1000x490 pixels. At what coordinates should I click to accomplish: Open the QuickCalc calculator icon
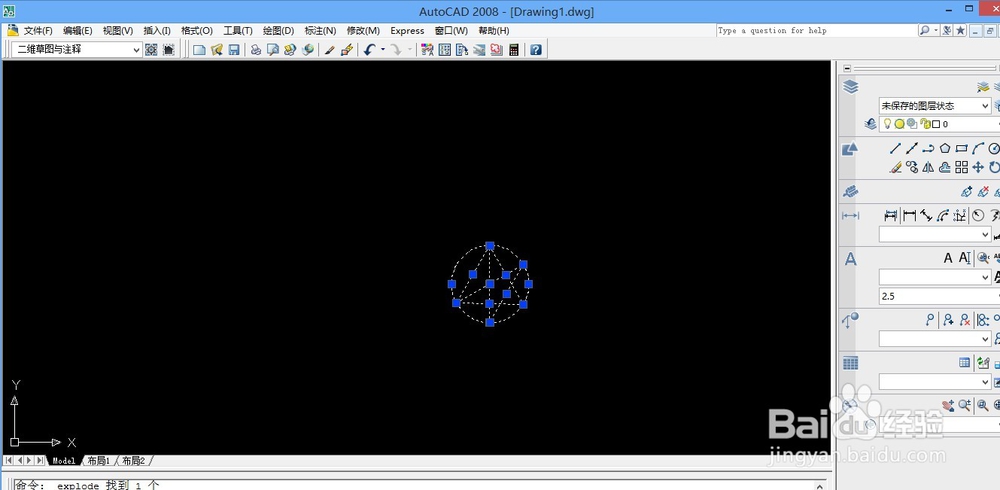point(514,50)
